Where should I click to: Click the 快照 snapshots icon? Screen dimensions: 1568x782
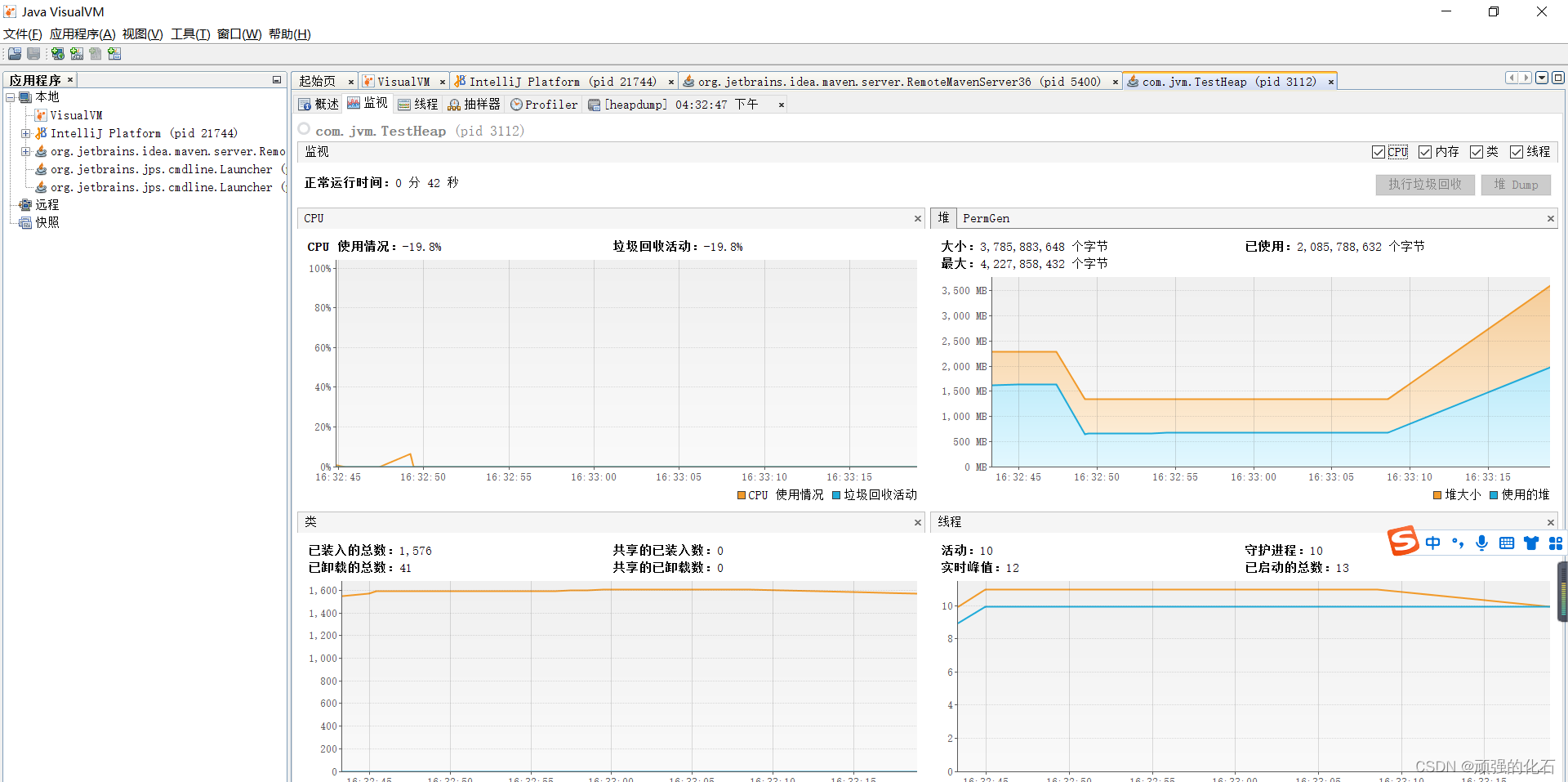[x=25, y=223]
